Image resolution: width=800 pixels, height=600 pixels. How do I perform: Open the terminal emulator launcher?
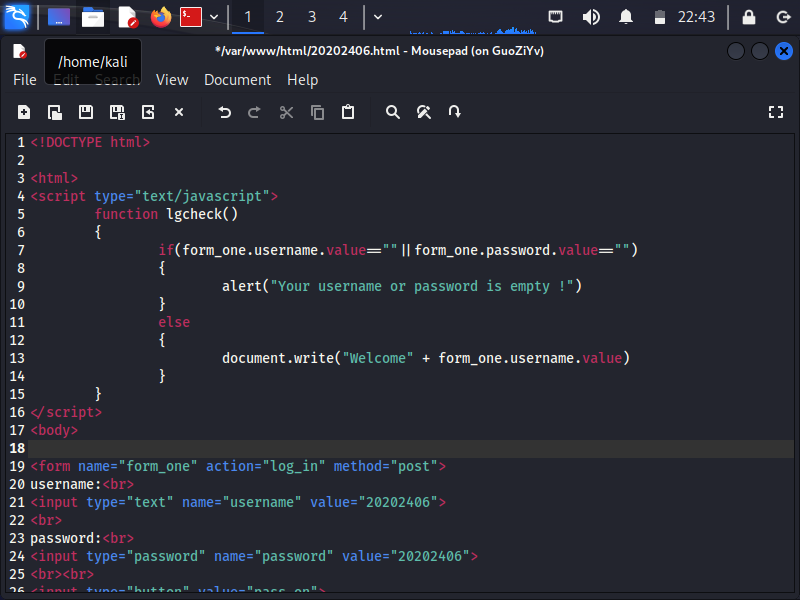pos(191,17)
